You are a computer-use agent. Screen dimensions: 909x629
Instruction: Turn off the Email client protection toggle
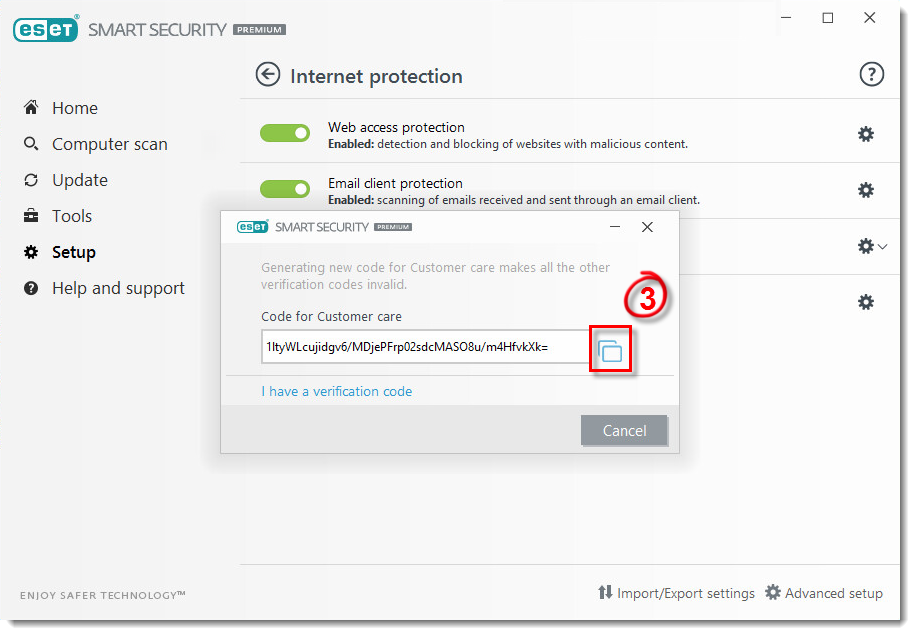point(285,189)
